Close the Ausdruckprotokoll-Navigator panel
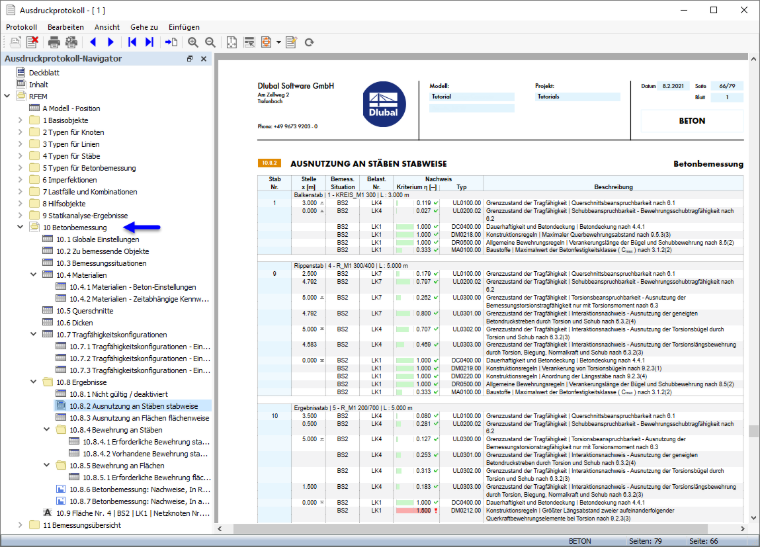Screen dimensions: 760x547 tap(204, 59)
